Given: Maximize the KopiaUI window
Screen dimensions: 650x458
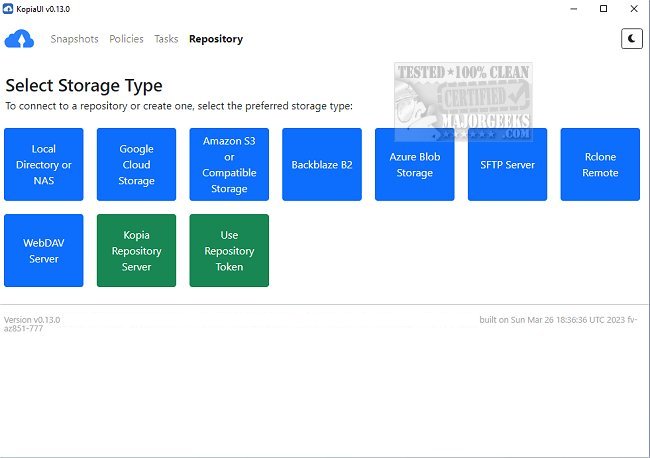Looking at the screenshot, I should (x=603, y=9).
